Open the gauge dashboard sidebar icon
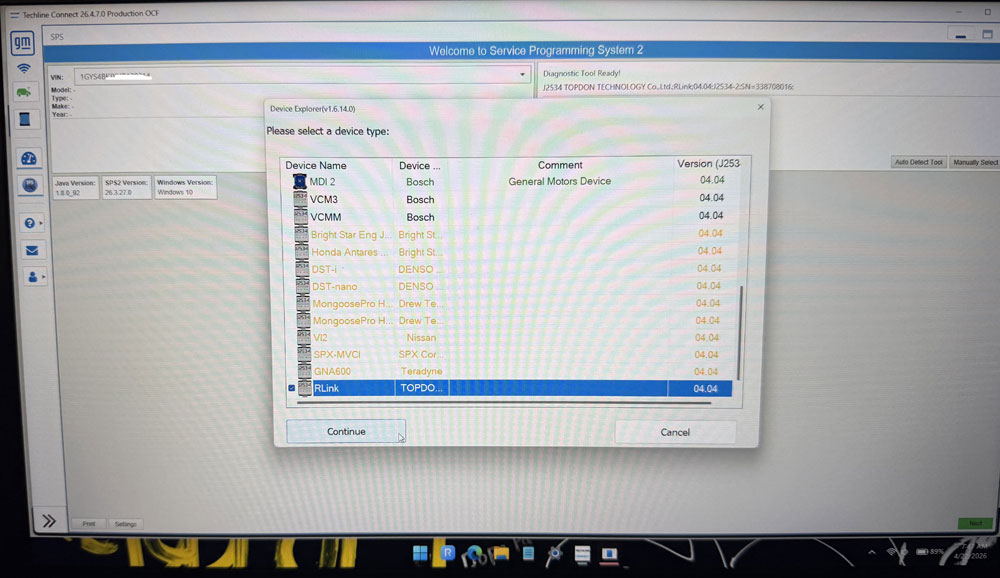 click(29, 158)
